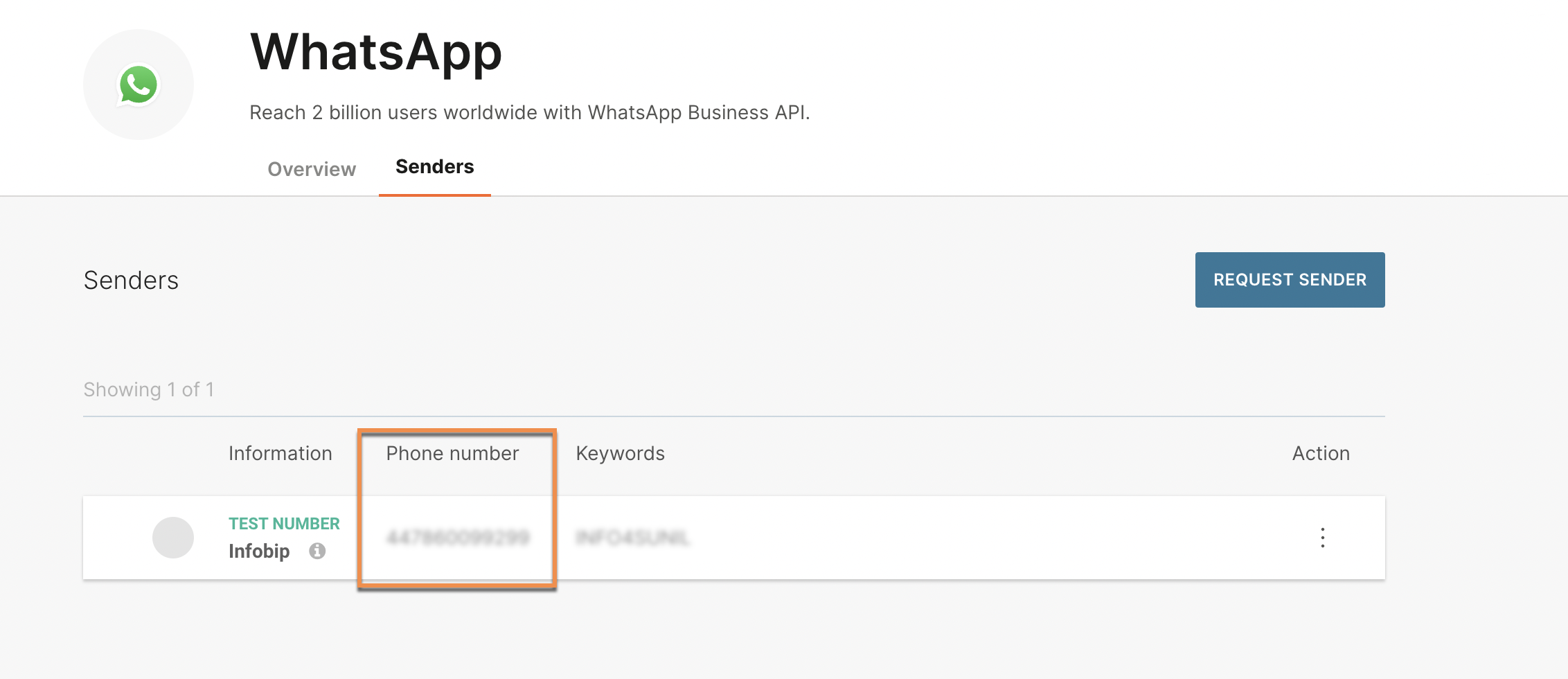Click the 'Reach 2 billion users' description
This screenshot has width=1568, height=679.
coord(530,112)
